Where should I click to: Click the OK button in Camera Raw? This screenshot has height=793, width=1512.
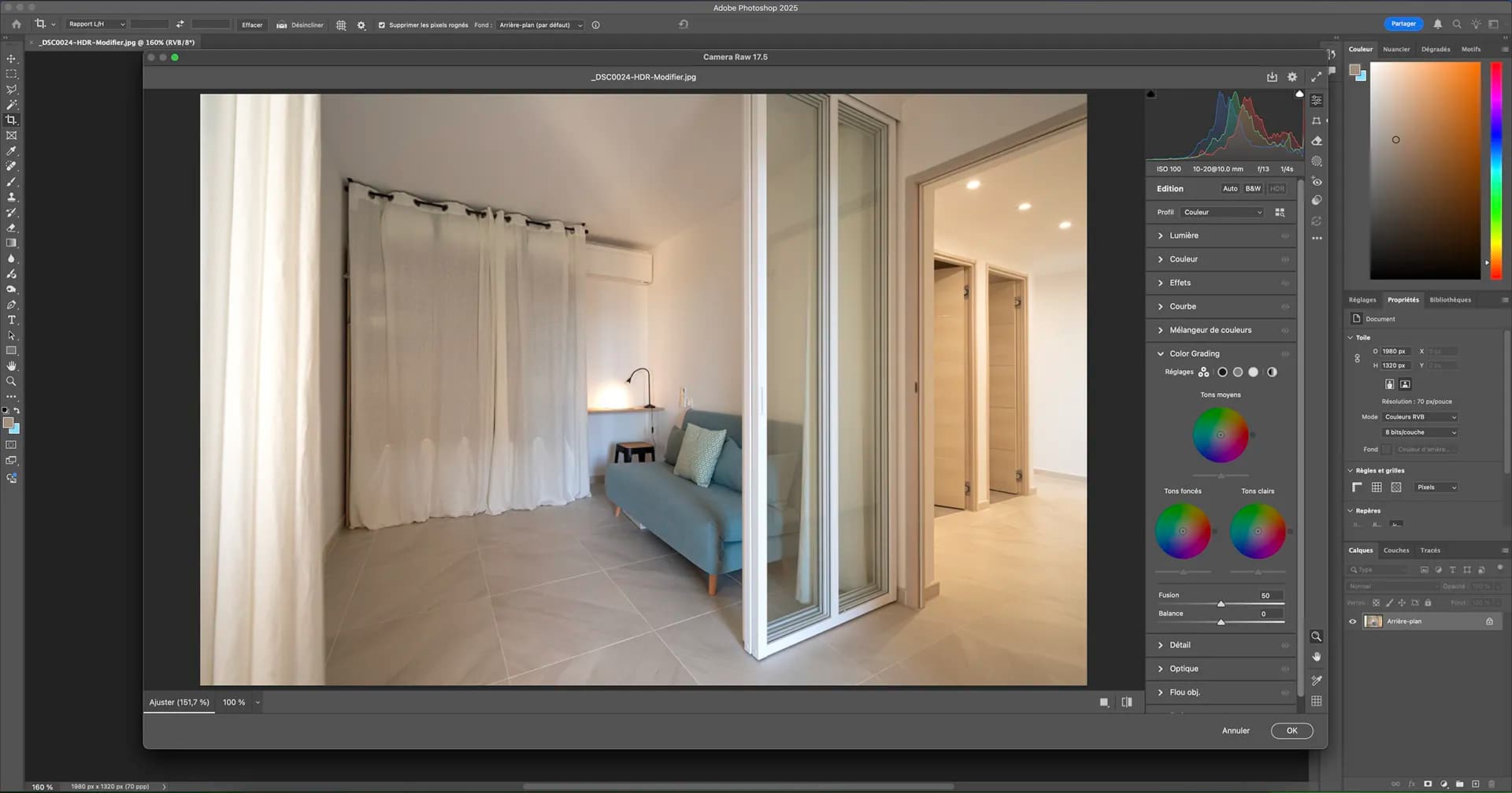click(x=1291, y=731)
